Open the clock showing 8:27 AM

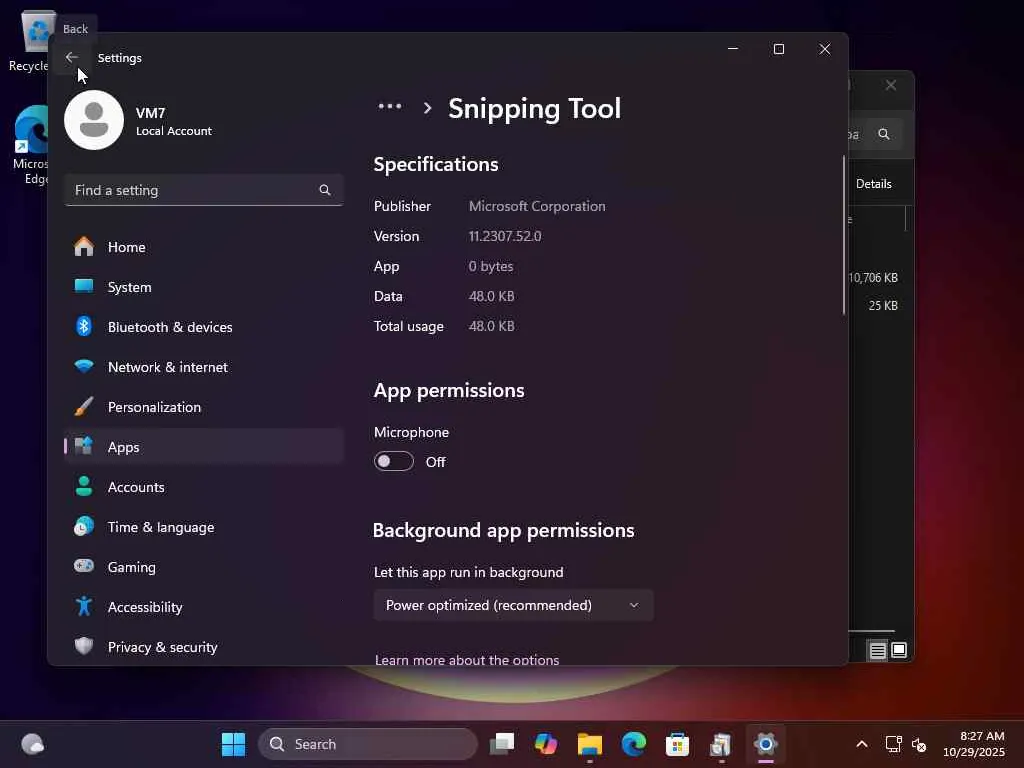[x=974, y=744]
